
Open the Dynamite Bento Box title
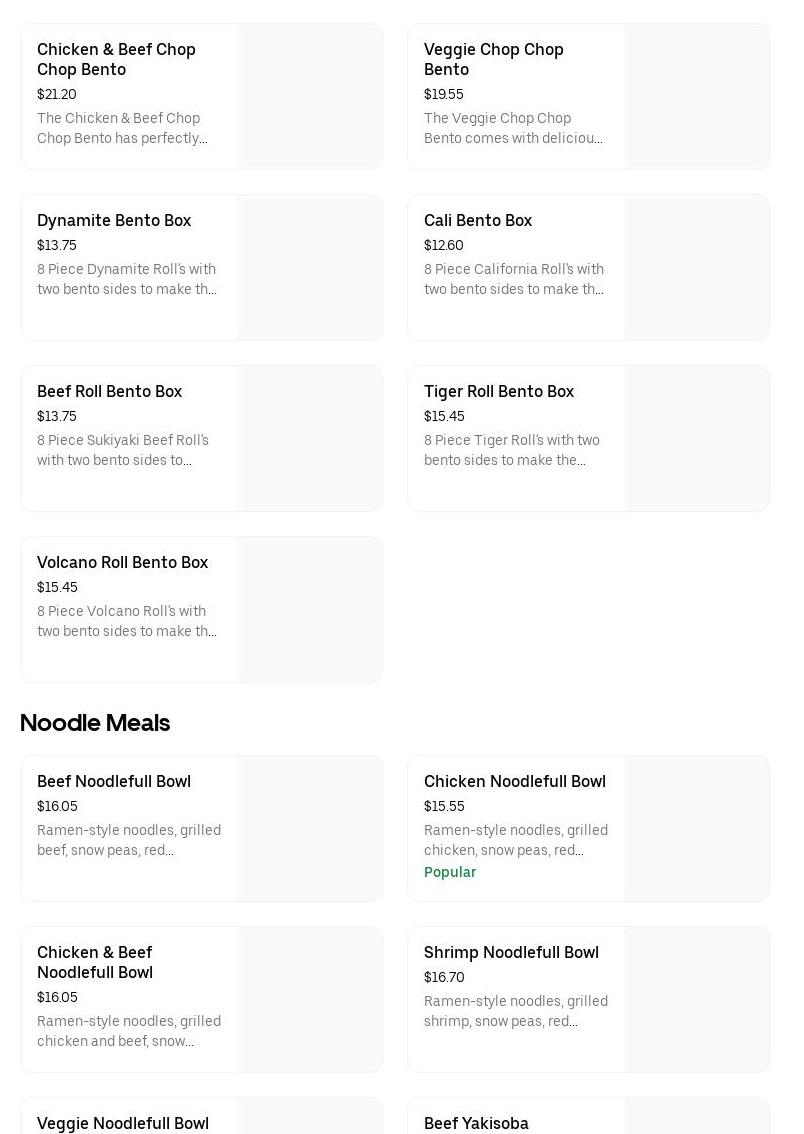[114, 220]
